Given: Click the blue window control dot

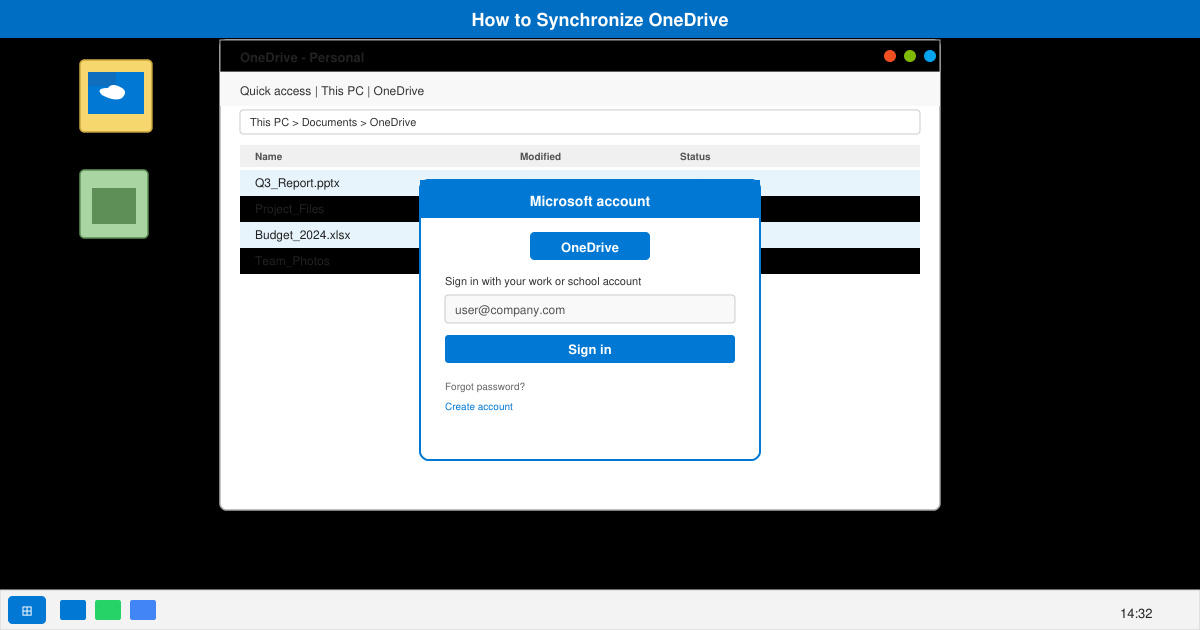Looking at the screenshot, I should 930,56.
